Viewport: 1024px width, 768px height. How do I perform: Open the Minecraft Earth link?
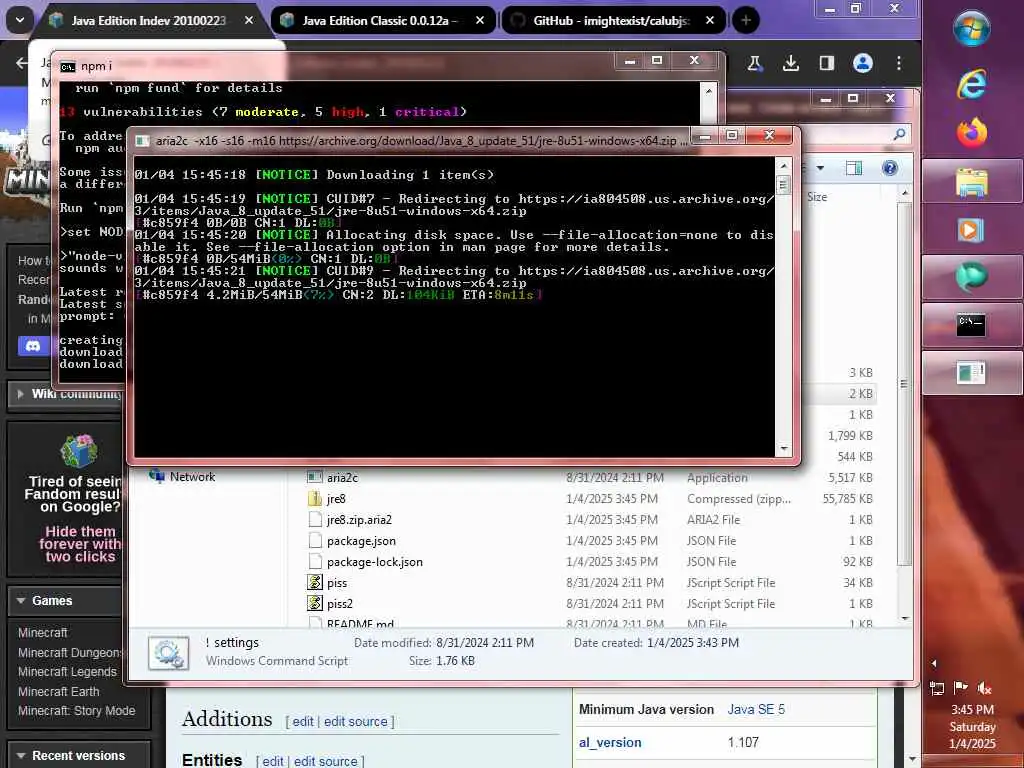[59, 692]
